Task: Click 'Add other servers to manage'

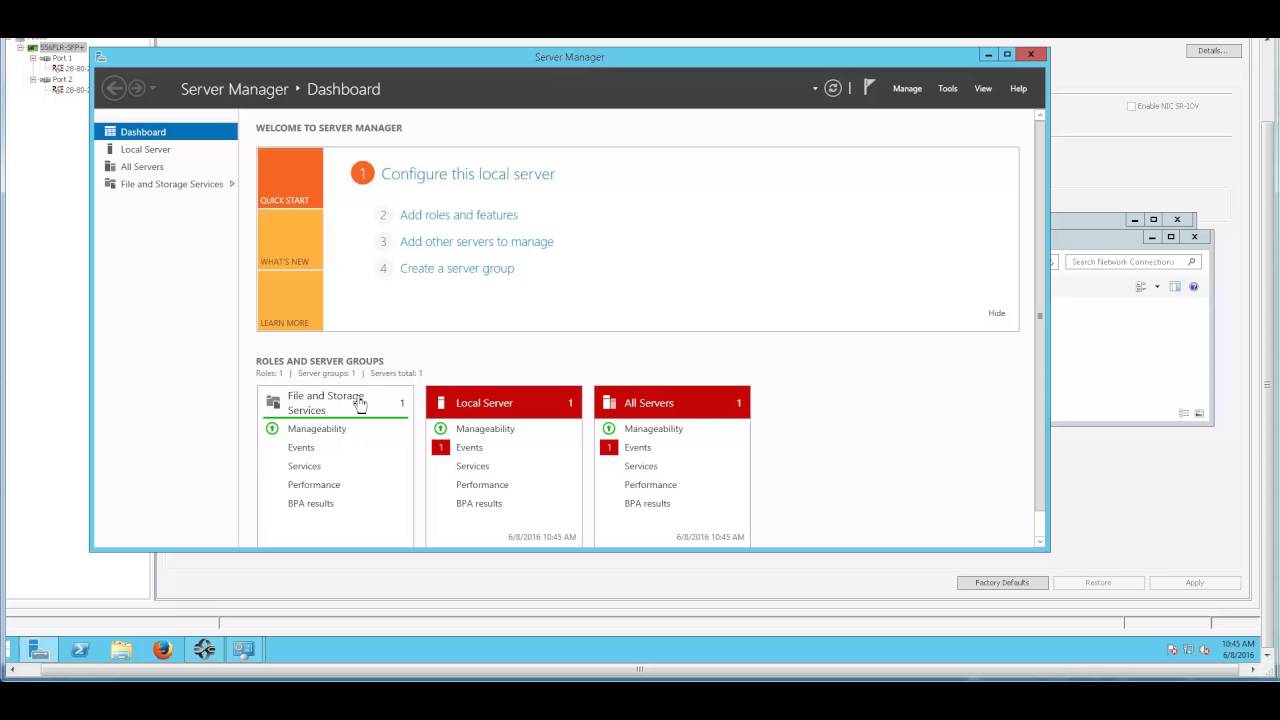Action: click(476, 242)
